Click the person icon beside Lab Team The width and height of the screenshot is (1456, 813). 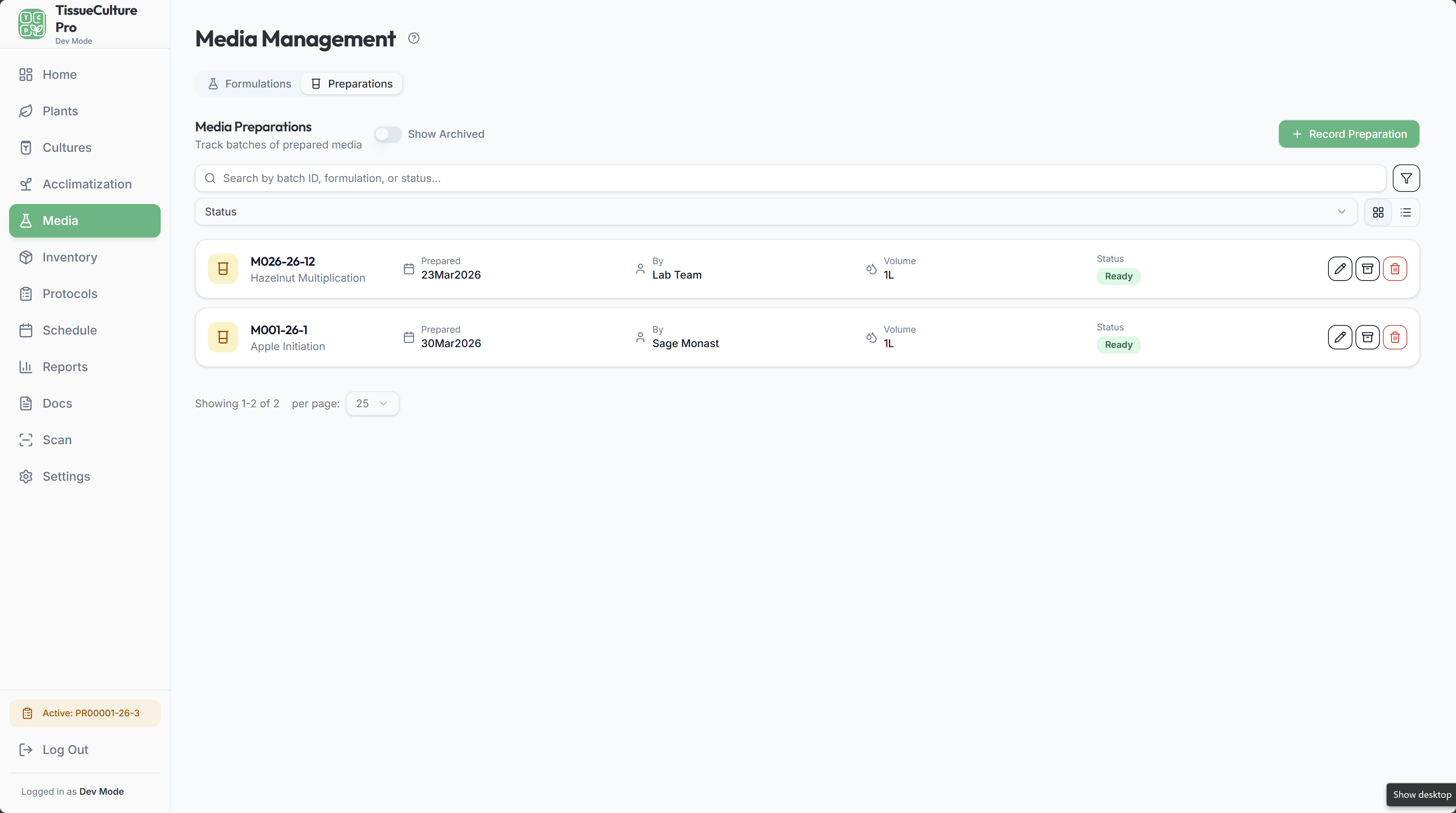tap(640, 269)
